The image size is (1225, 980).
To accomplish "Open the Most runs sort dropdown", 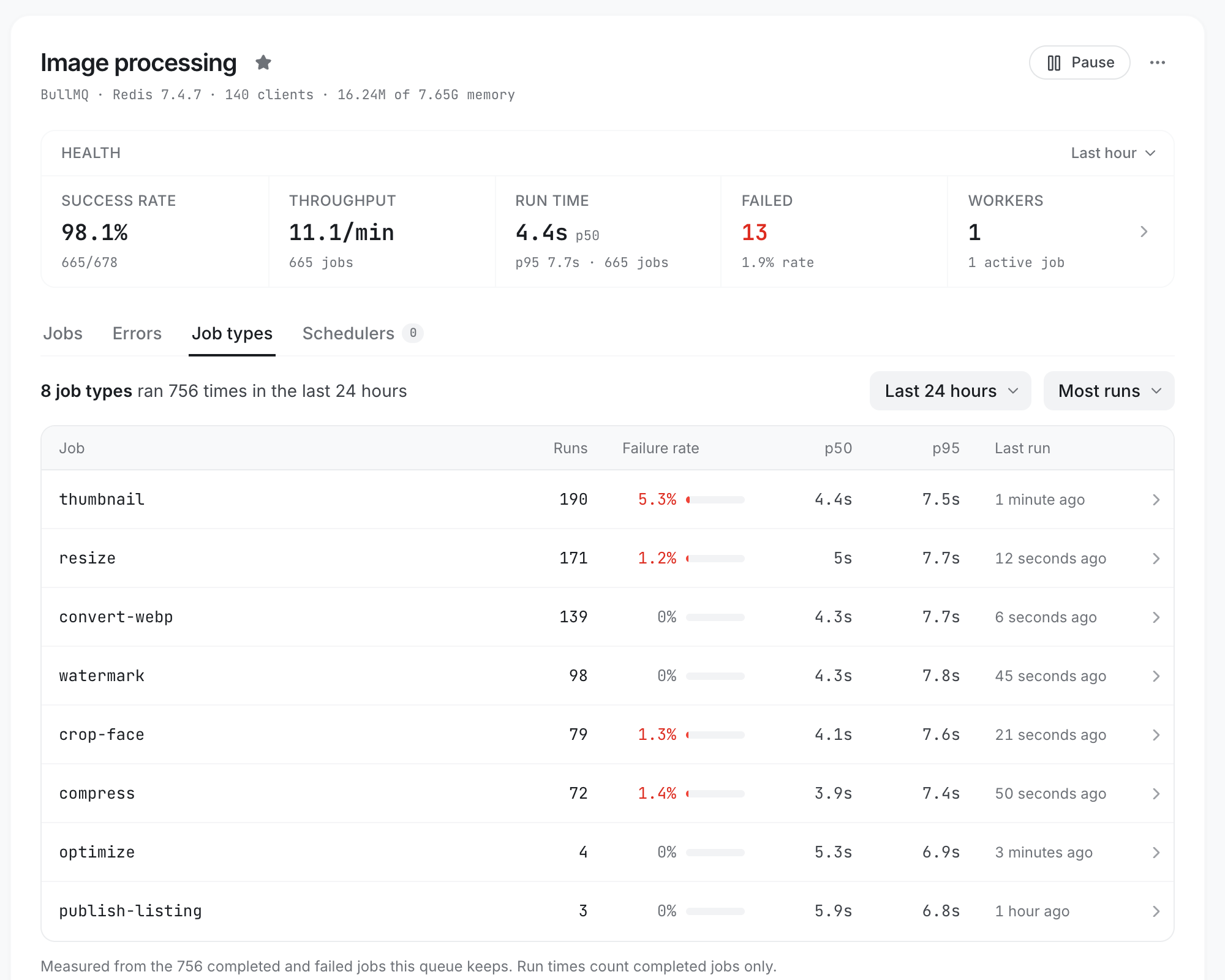I will [1109, 391].
